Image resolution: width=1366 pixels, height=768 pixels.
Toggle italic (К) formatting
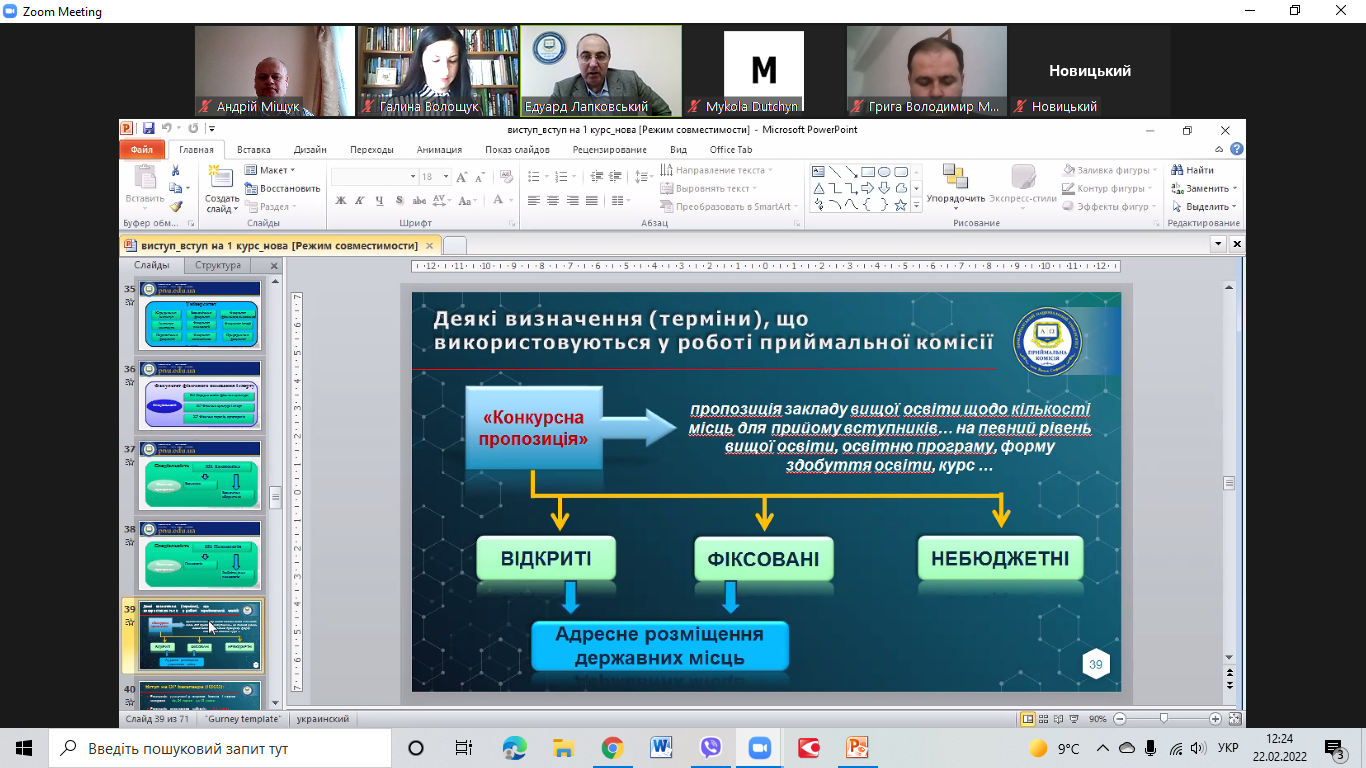360,201
